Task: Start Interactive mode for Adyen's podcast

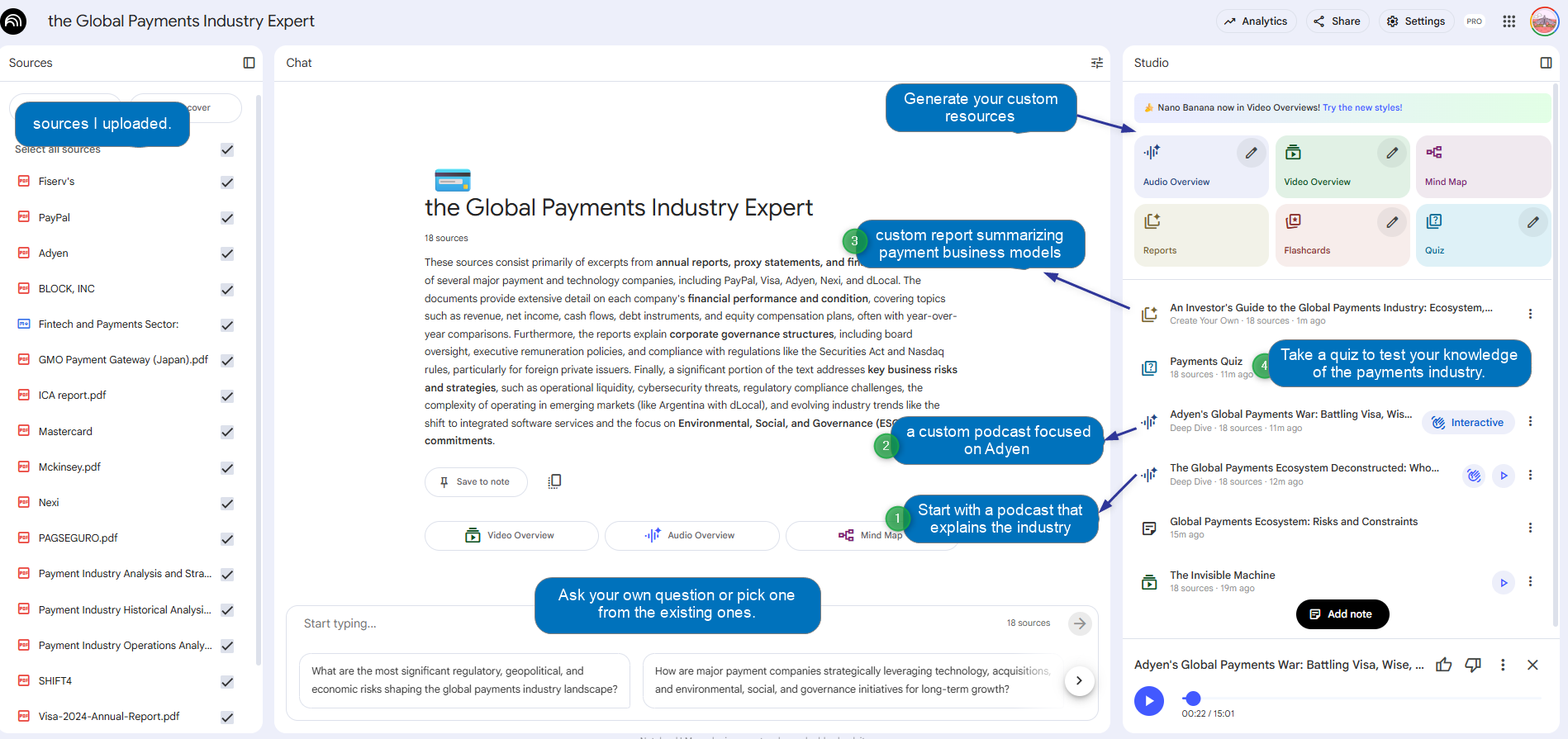Action: 1468,422
